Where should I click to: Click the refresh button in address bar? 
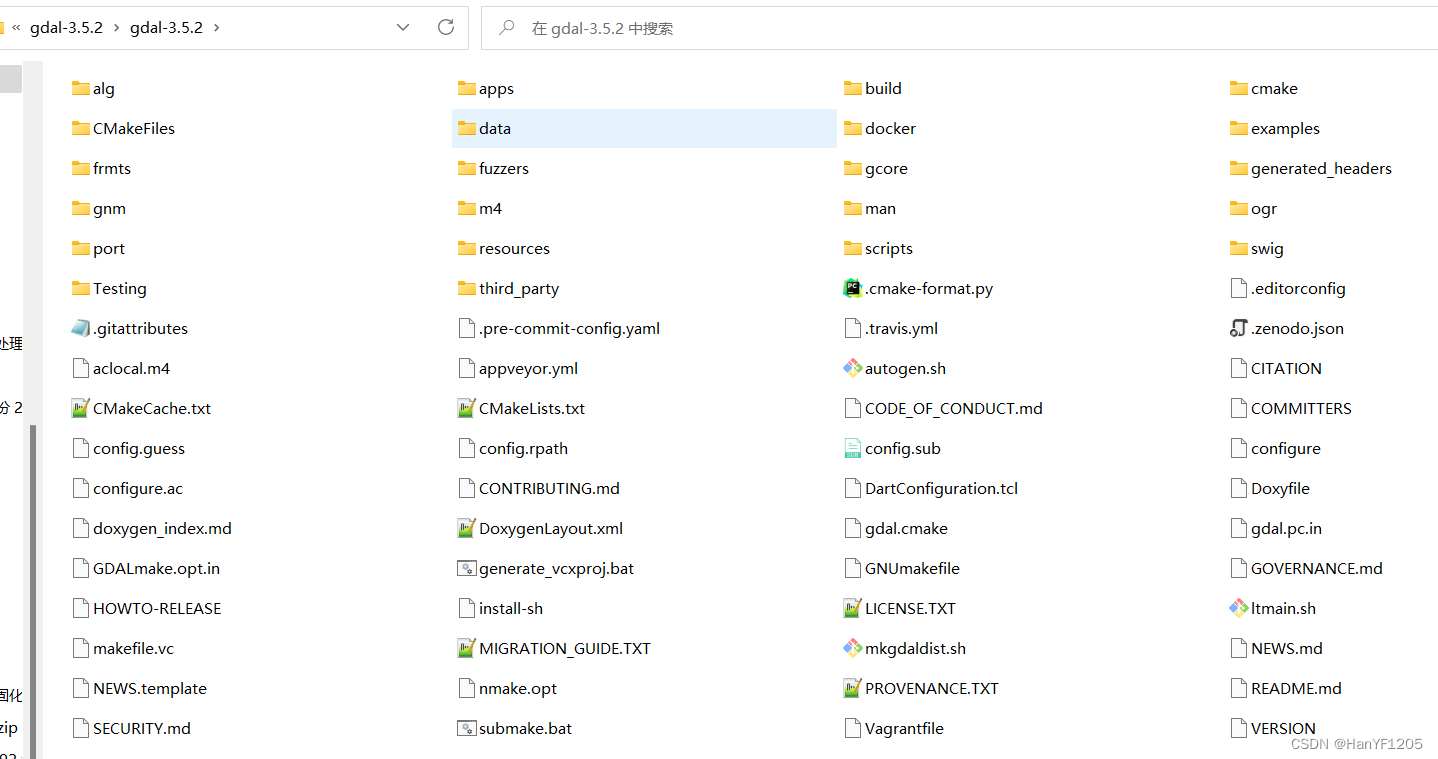[446, 28]
